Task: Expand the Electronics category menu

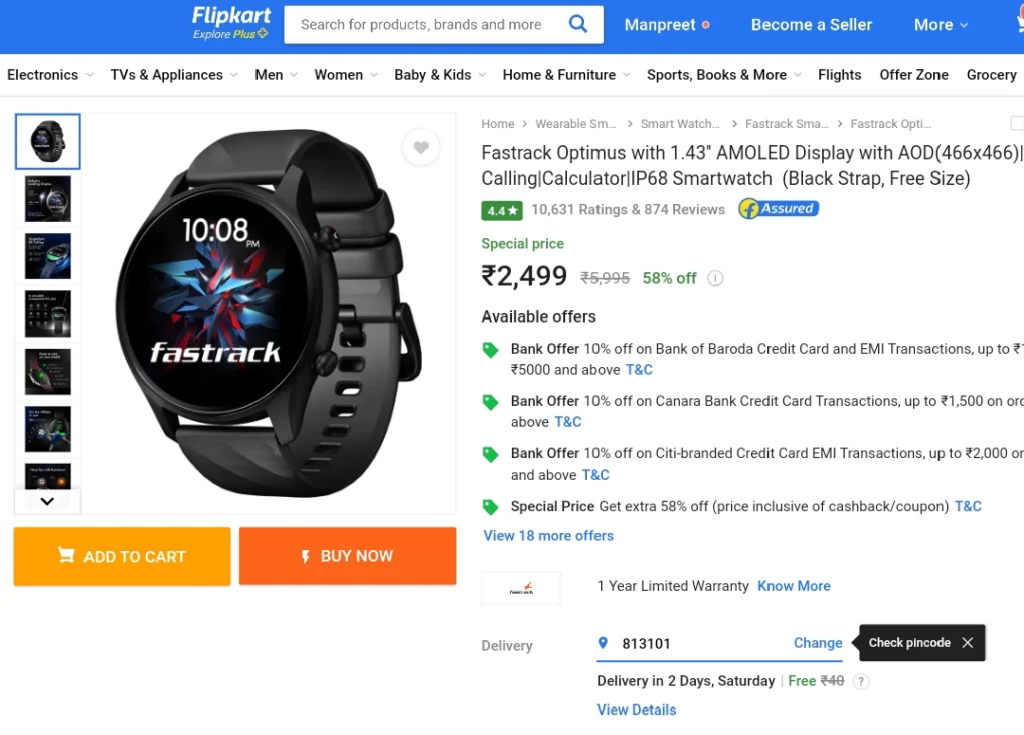Action: pos(50,75)
